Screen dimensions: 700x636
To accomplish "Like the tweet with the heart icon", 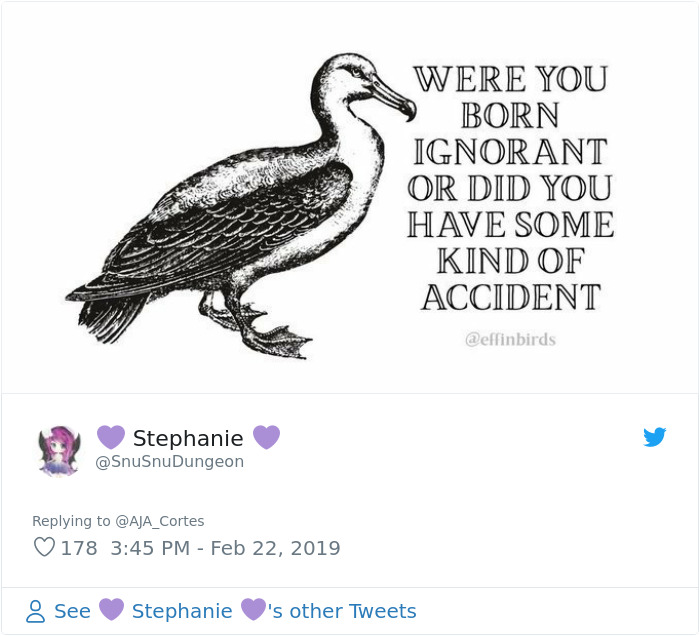I will click(44, 548).
